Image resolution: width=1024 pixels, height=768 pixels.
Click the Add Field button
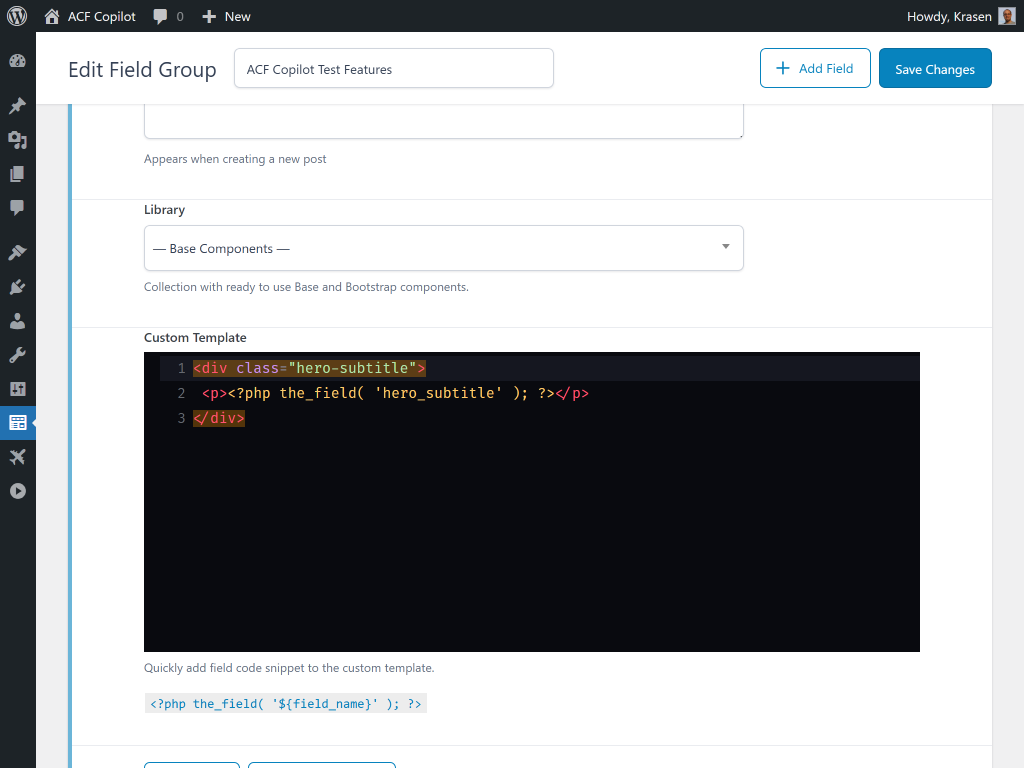click(x=814, y=69)
